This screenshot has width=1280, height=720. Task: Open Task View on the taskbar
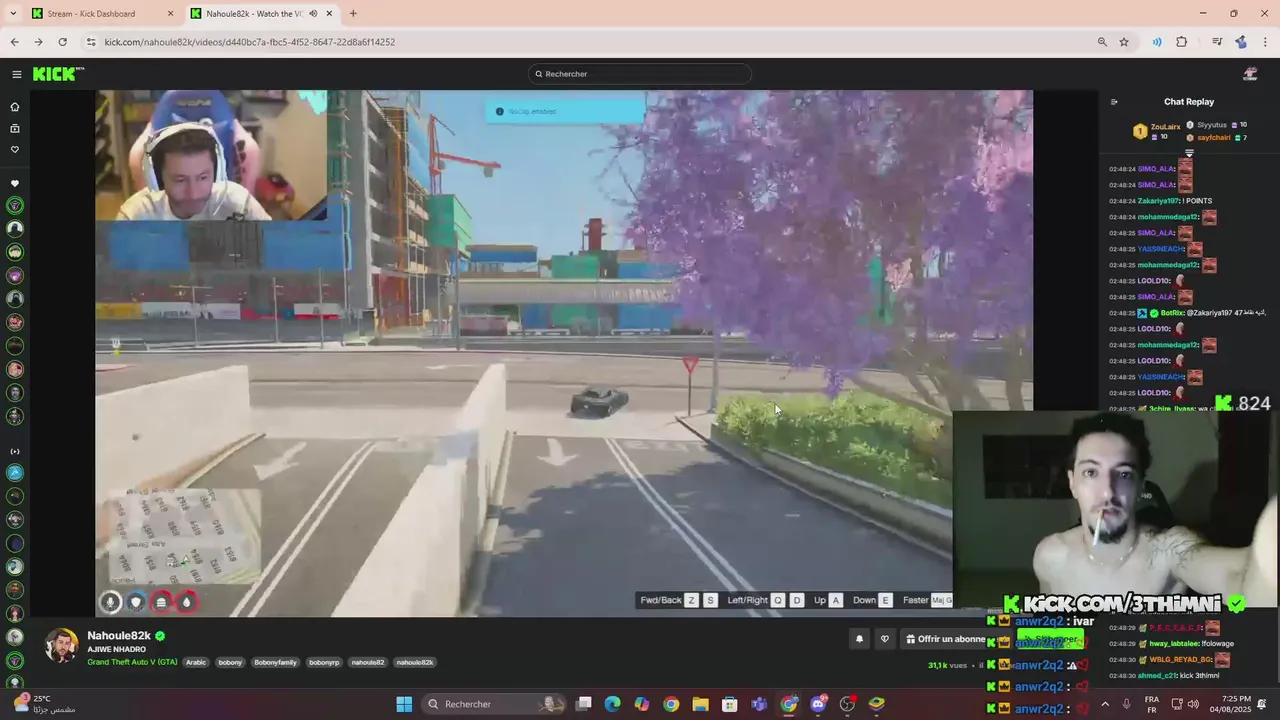(x=584, y=704)
